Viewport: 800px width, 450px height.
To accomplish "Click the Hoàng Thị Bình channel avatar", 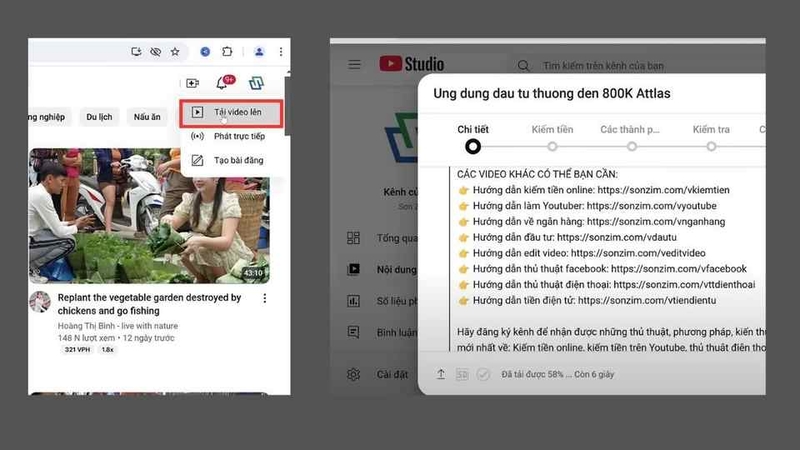I will (x=40, y=302).
